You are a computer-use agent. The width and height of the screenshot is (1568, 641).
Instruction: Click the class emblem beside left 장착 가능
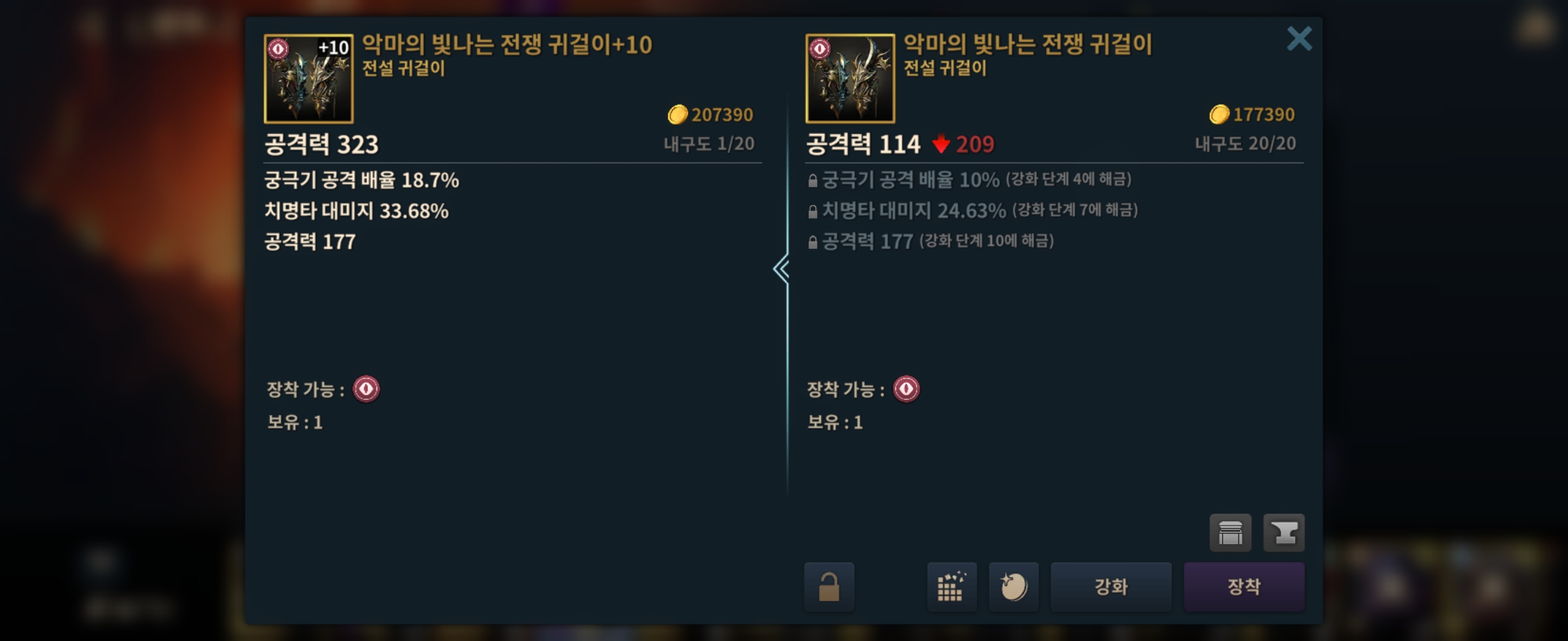(x=366, y=389)
